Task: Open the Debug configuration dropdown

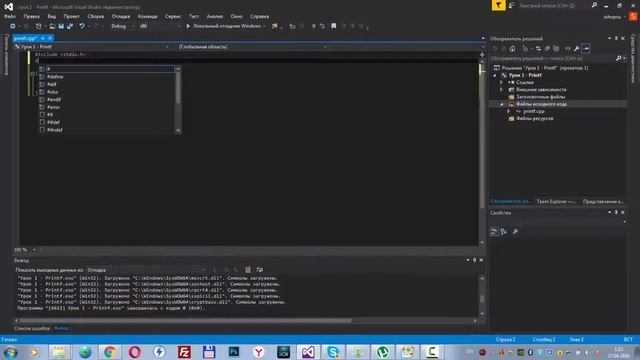Action: click(x=122, y=26)
